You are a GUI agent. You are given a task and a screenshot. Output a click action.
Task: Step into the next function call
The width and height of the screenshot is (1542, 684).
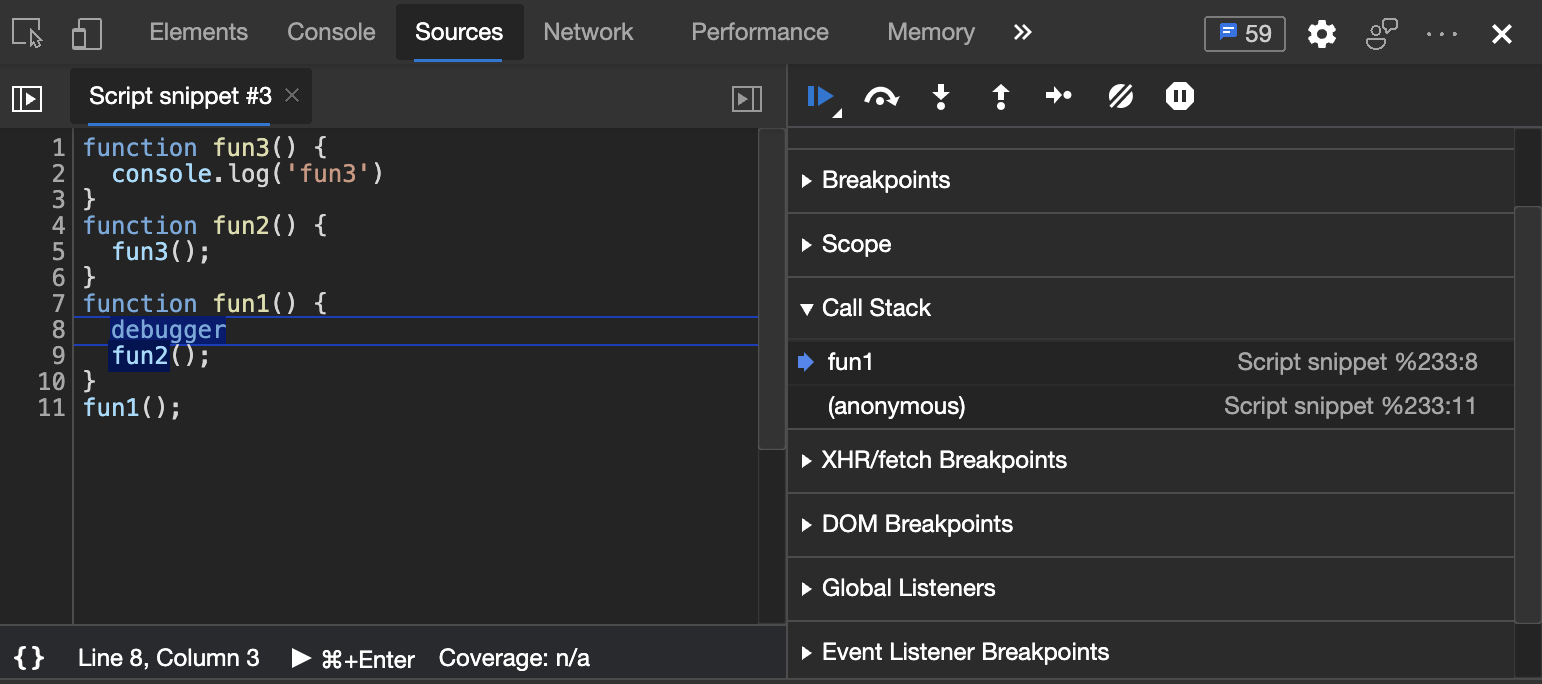pyautogui.click(x=940, y=97)
